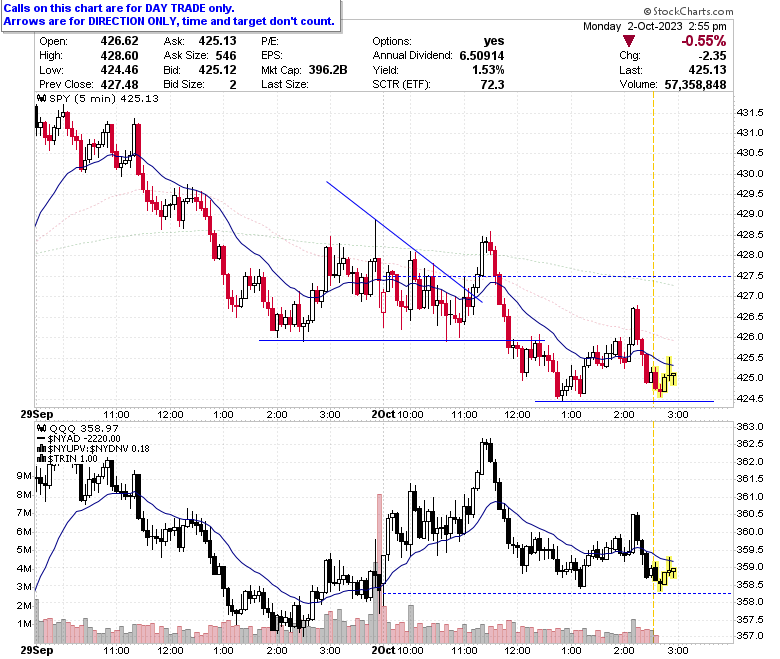Select the SPY (5 min) chart legend
The width and height of the screenshot is (780, 659).
[103, 98]
